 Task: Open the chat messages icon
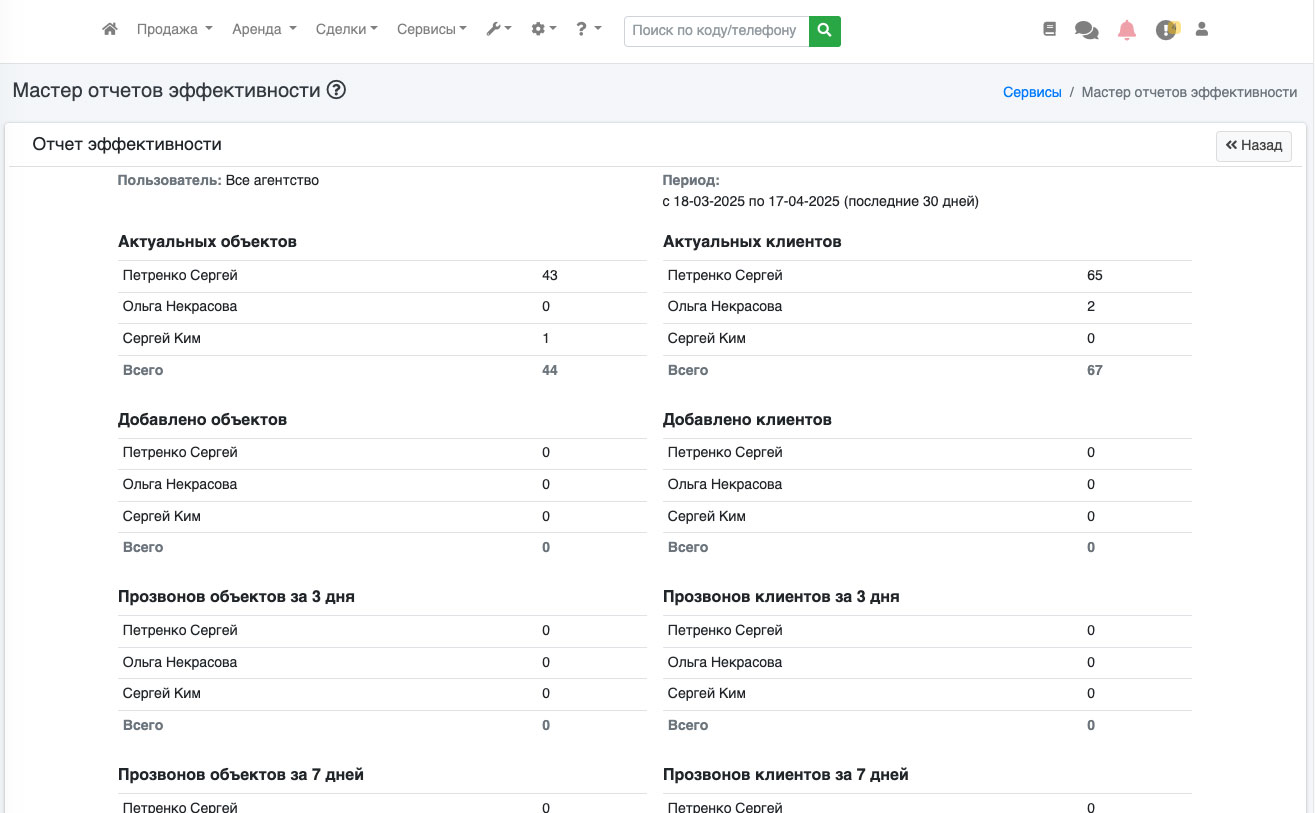point(1086,30)
